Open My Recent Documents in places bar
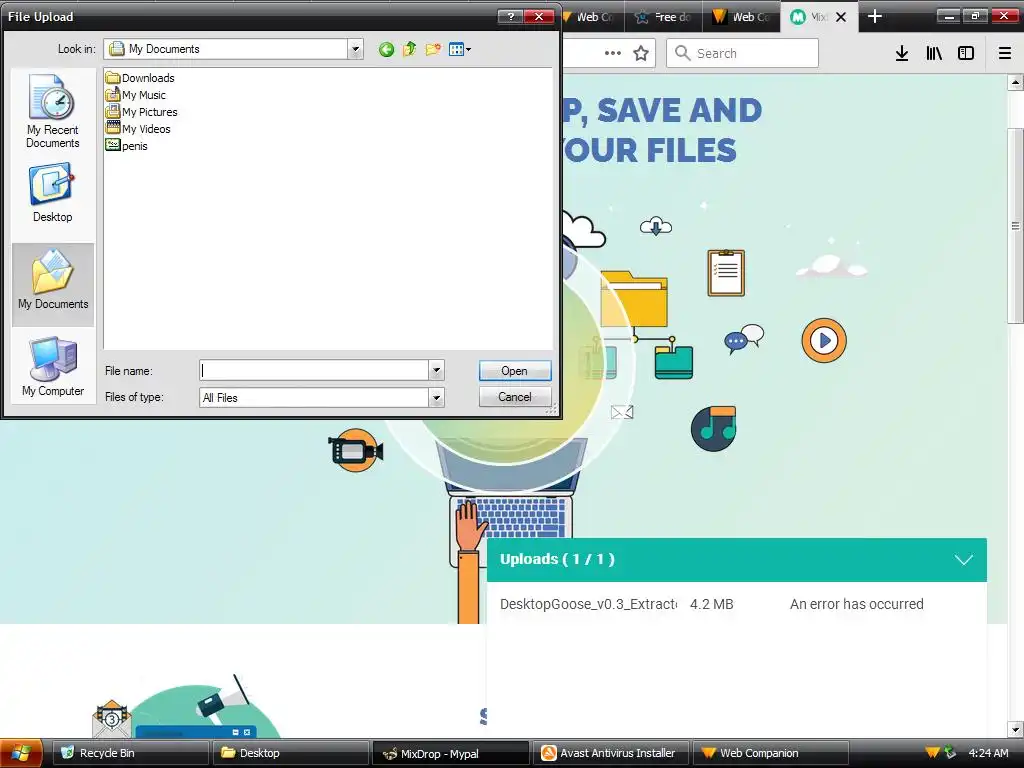 point(53,111)
